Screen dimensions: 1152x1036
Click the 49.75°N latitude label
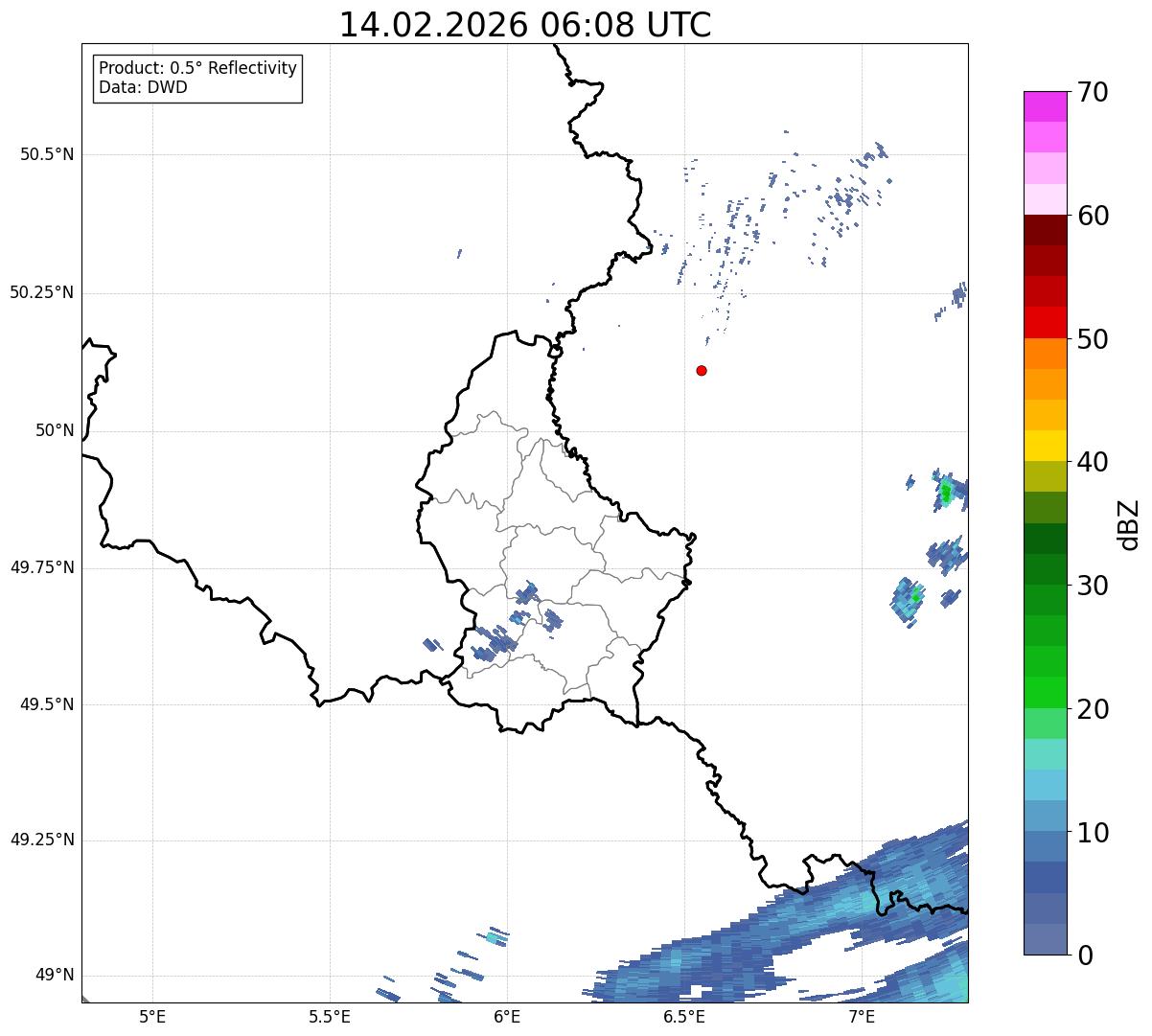coord(41,567)
